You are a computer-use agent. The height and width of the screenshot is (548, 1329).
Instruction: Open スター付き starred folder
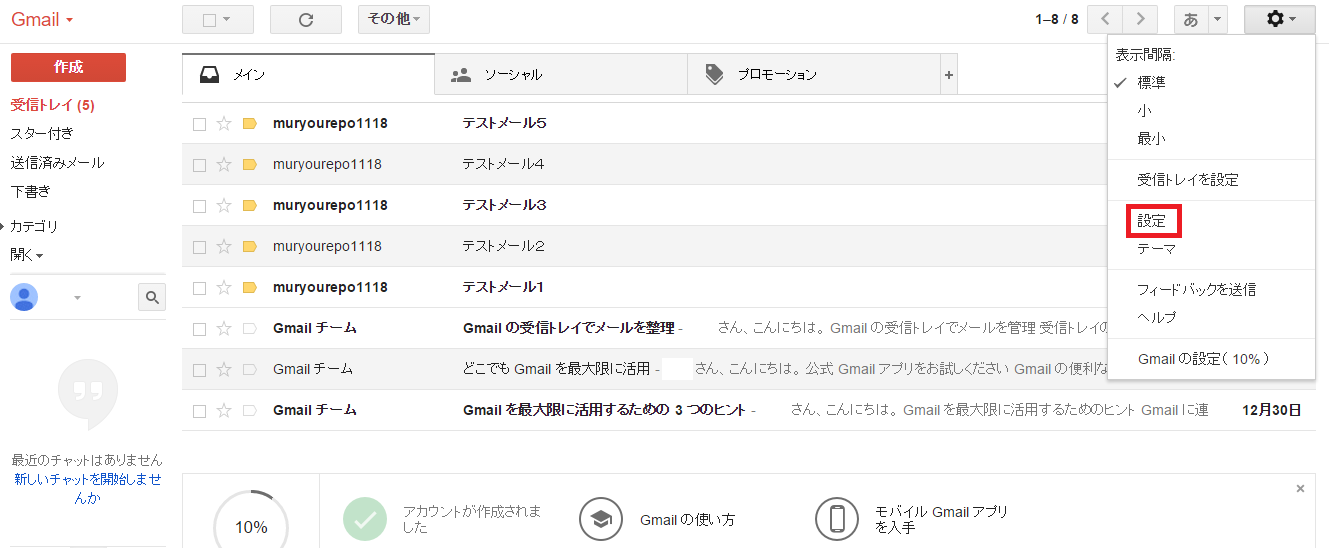[x=42, y=133]
